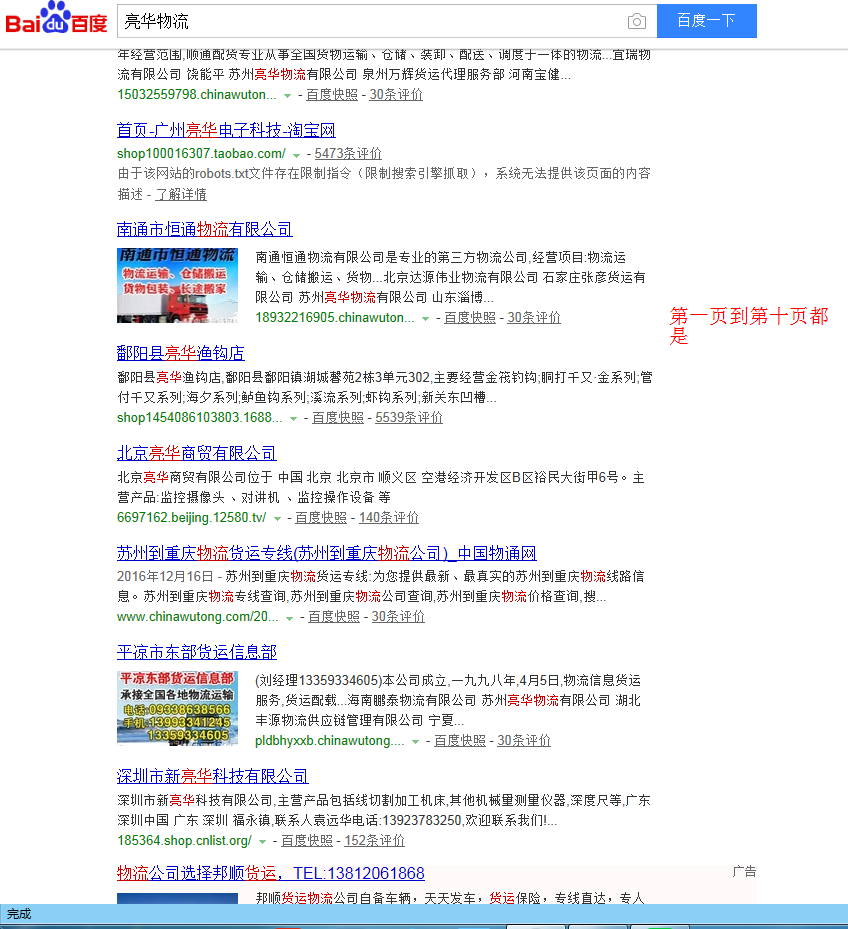The width and height of the screenshot is (848, 929).
Task: Click the 广告 label on the ad
Action: [x=744, y=872]
